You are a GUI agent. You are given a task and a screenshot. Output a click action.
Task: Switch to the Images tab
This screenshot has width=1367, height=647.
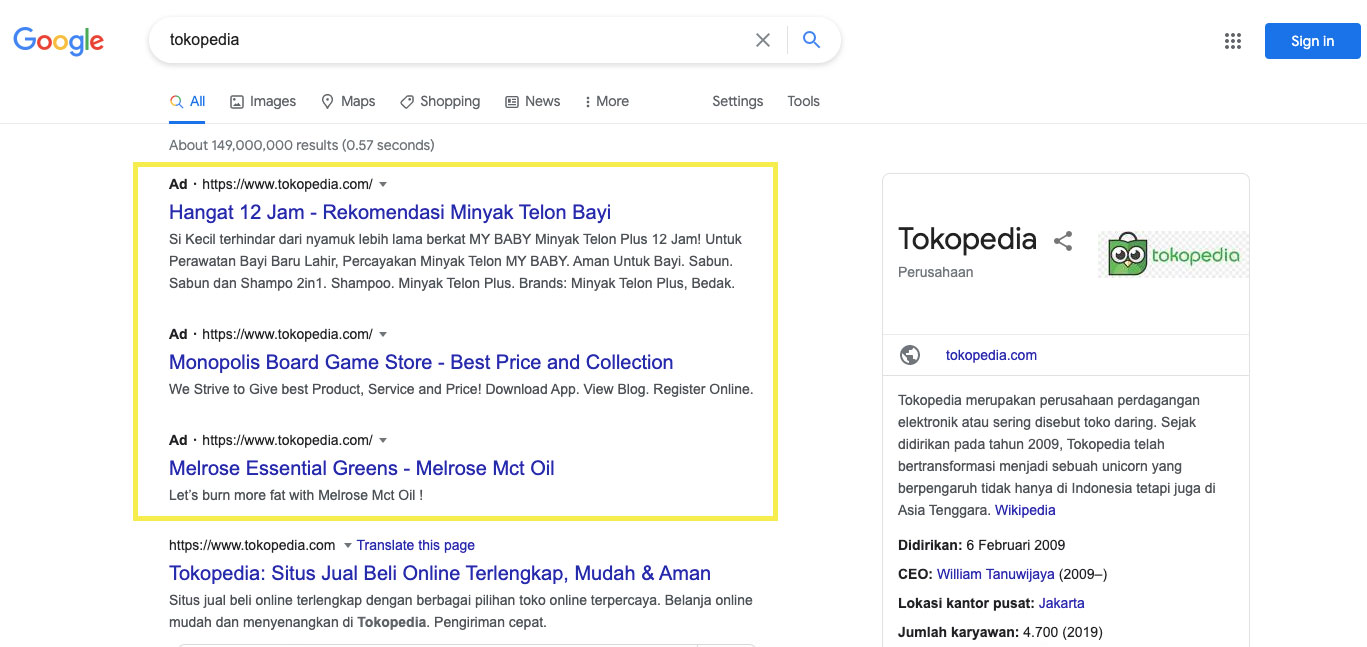[x=262, y=101]
